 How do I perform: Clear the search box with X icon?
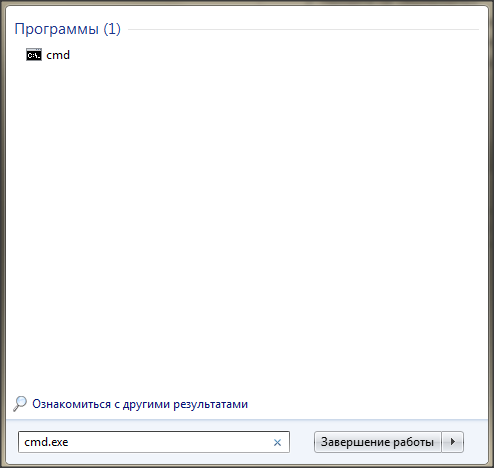tap(277, 442)
